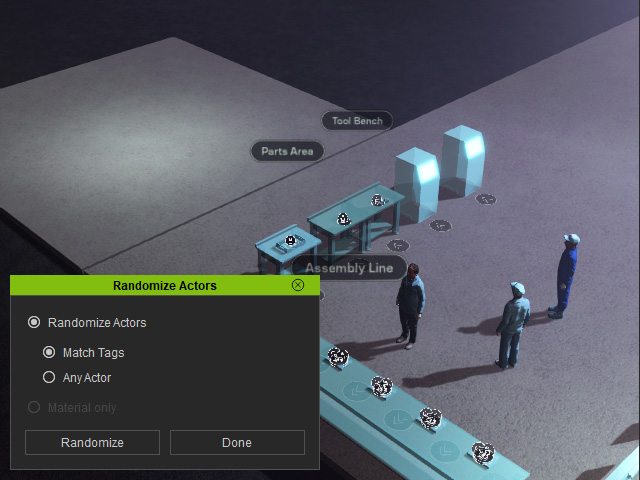640x480 pixels.
Task: Select the Parts Area label in scene
Action: (287, 151)
